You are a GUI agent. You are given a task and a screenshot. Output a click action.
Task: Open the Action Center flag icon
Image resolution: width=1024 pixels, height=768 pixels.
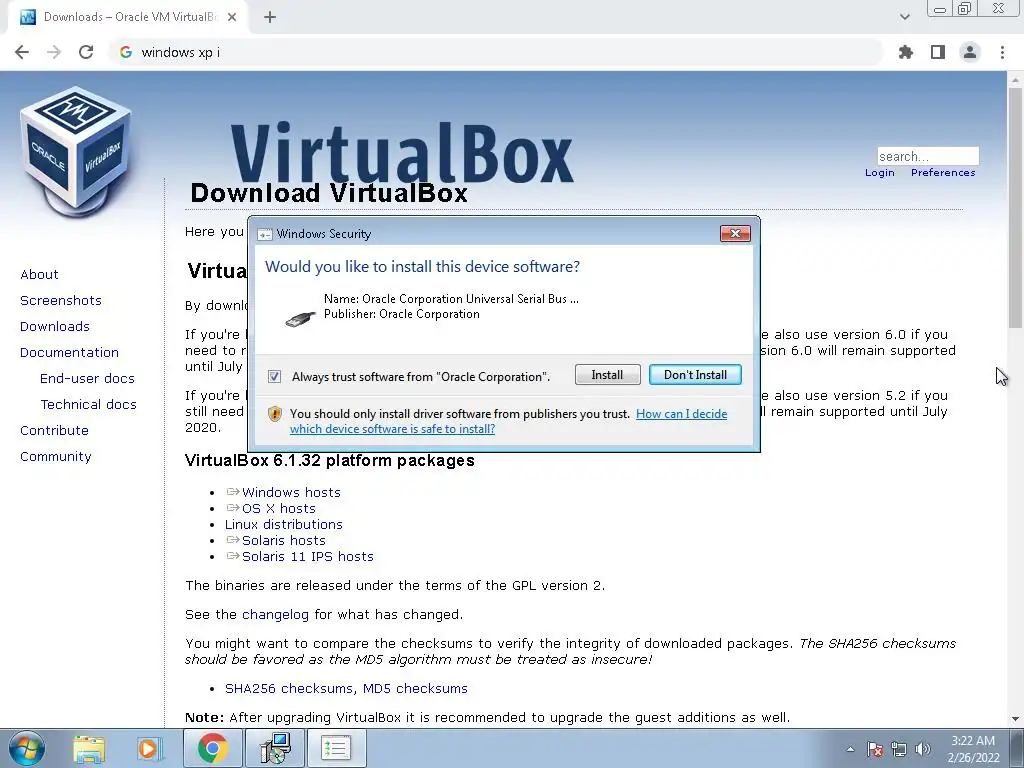point(875,749)
